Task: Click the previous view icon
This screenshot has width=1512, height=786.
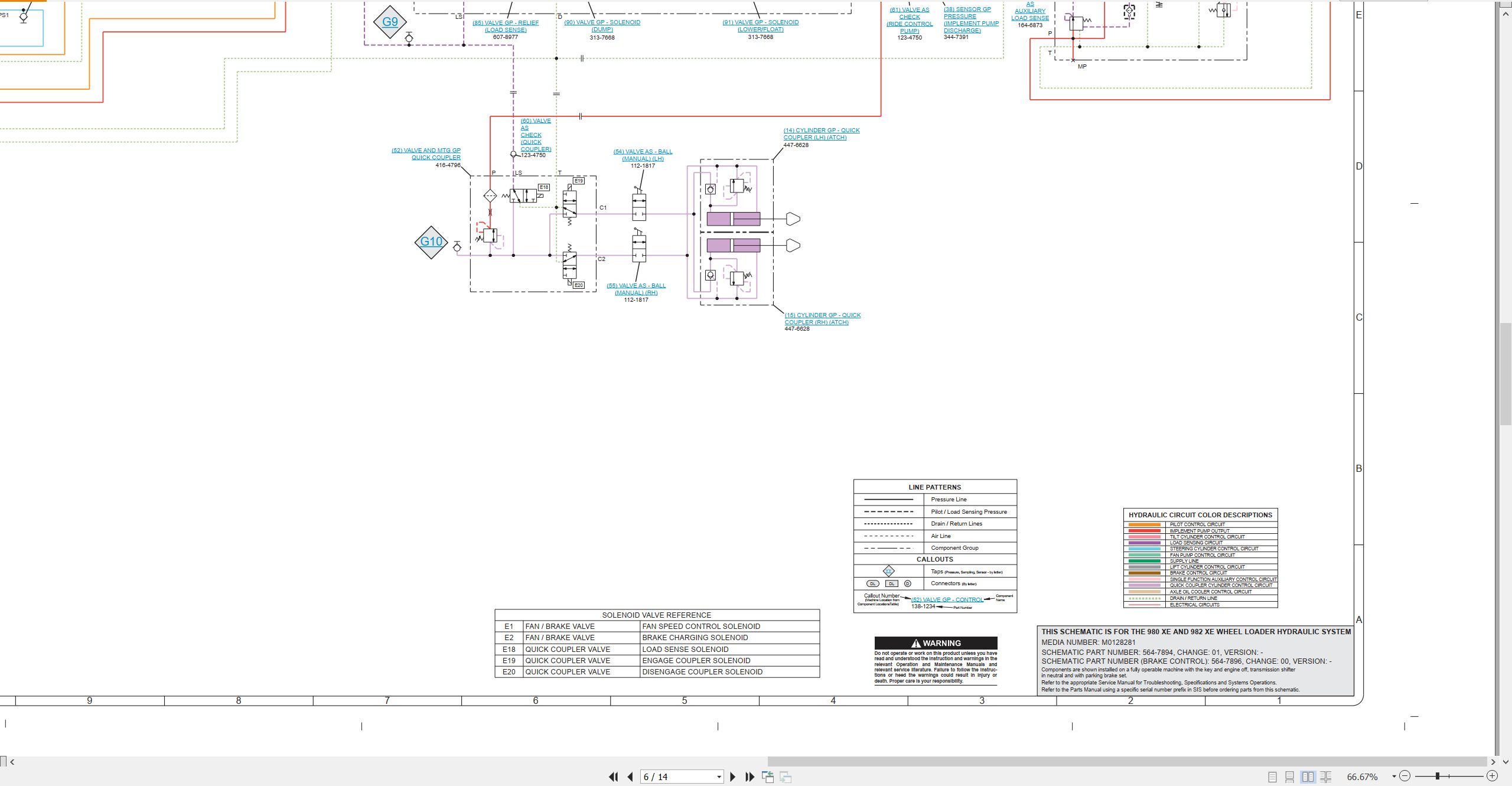Action: coord(768,777)
